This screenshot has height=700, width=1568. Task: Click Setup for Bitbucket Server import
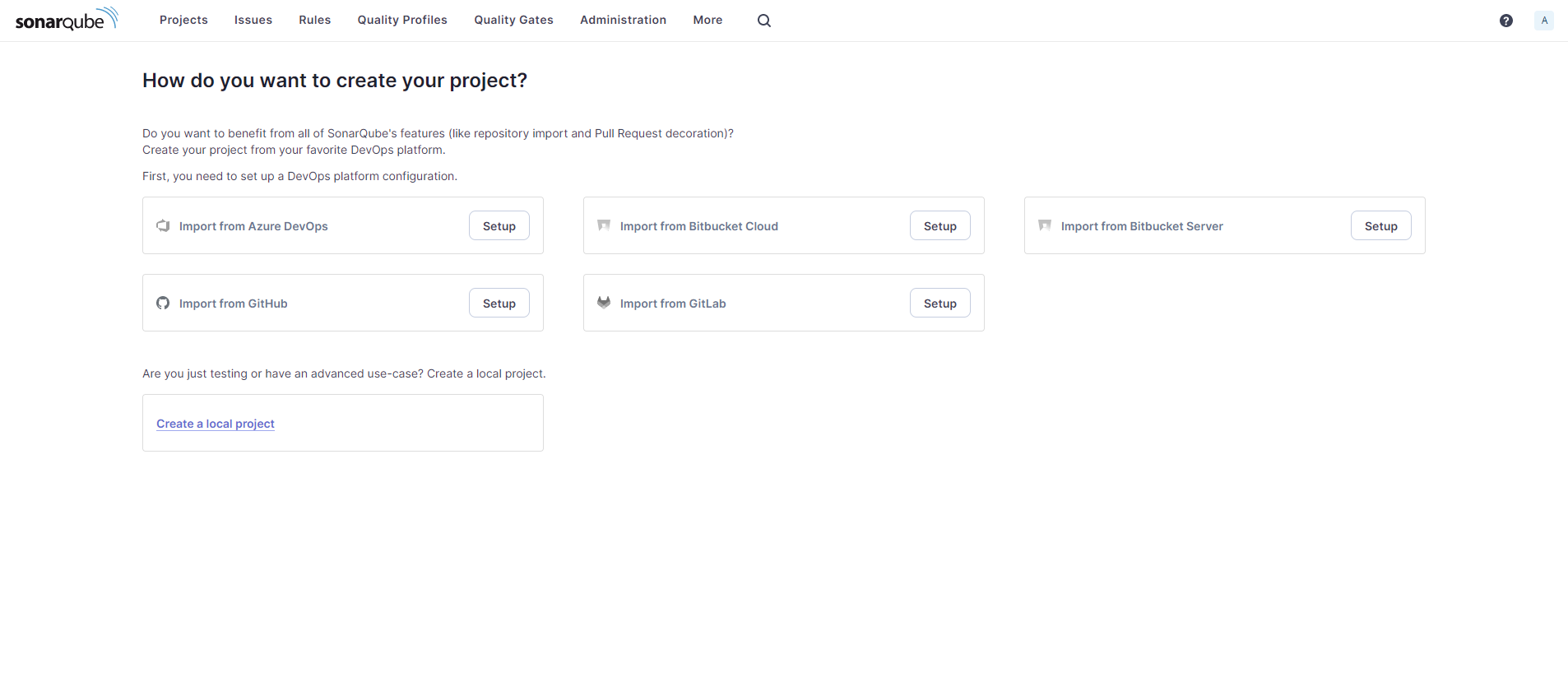1381,226
